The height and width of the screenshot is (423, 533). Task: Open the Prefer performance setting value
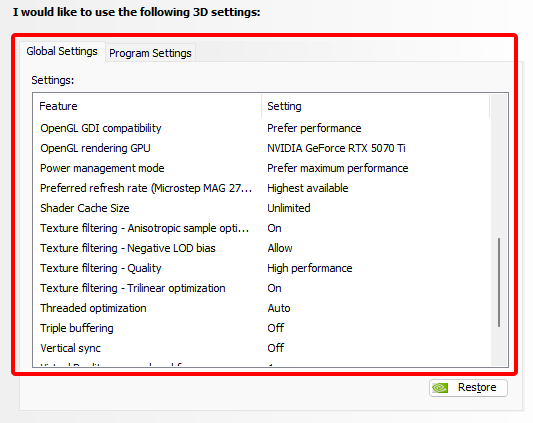coord(314,128)
